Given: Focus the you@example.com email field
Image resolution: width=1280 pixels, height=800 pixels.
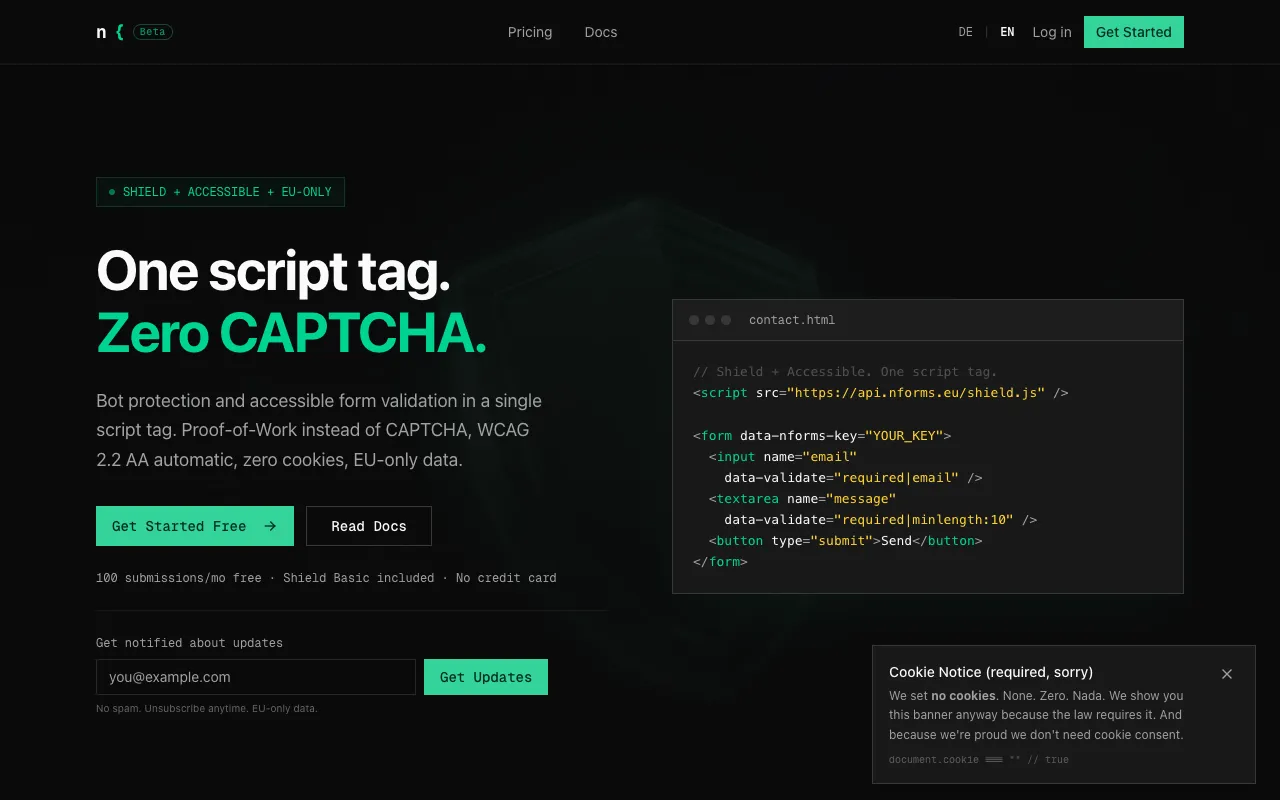Looking at the screenshot, I should point(256,677).
